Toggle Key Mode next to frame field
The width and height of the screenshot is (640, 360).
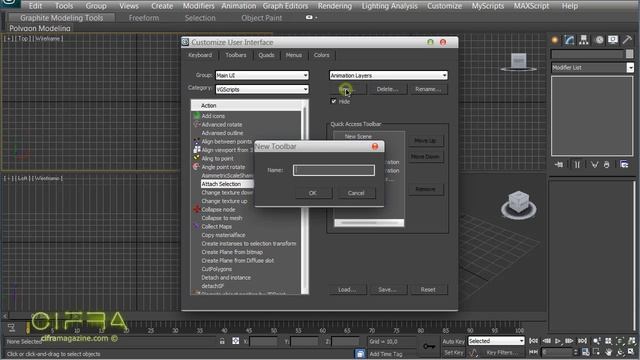click(533, 352)
